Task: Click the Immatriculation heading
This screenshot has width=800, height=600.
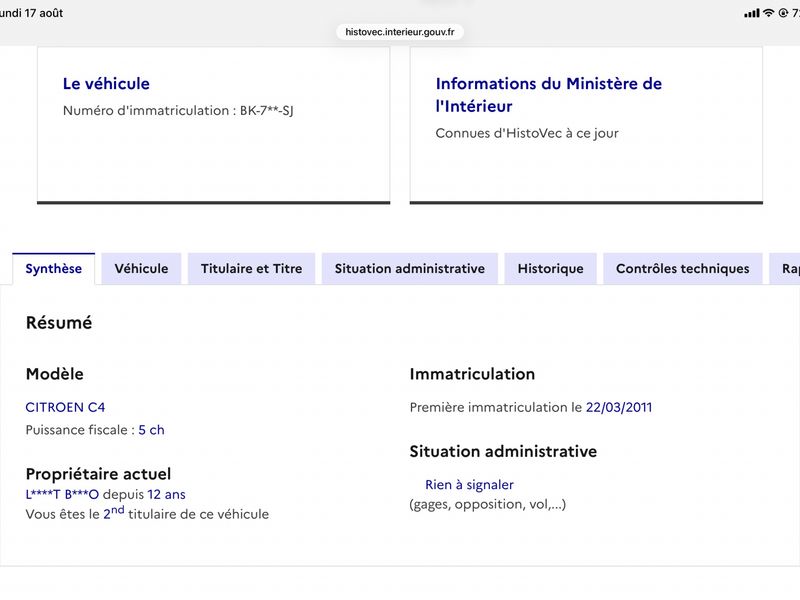Action: pos(472,374)
